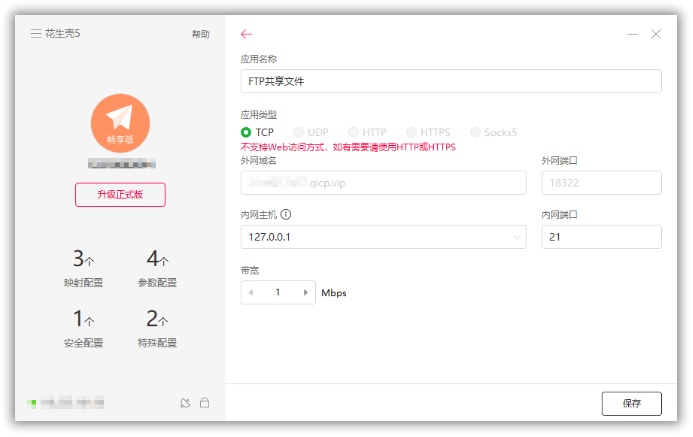The image size is (693, 437).
Task: Decrease bandwidth with the left stepper arrow
Action: coord(251,293)
